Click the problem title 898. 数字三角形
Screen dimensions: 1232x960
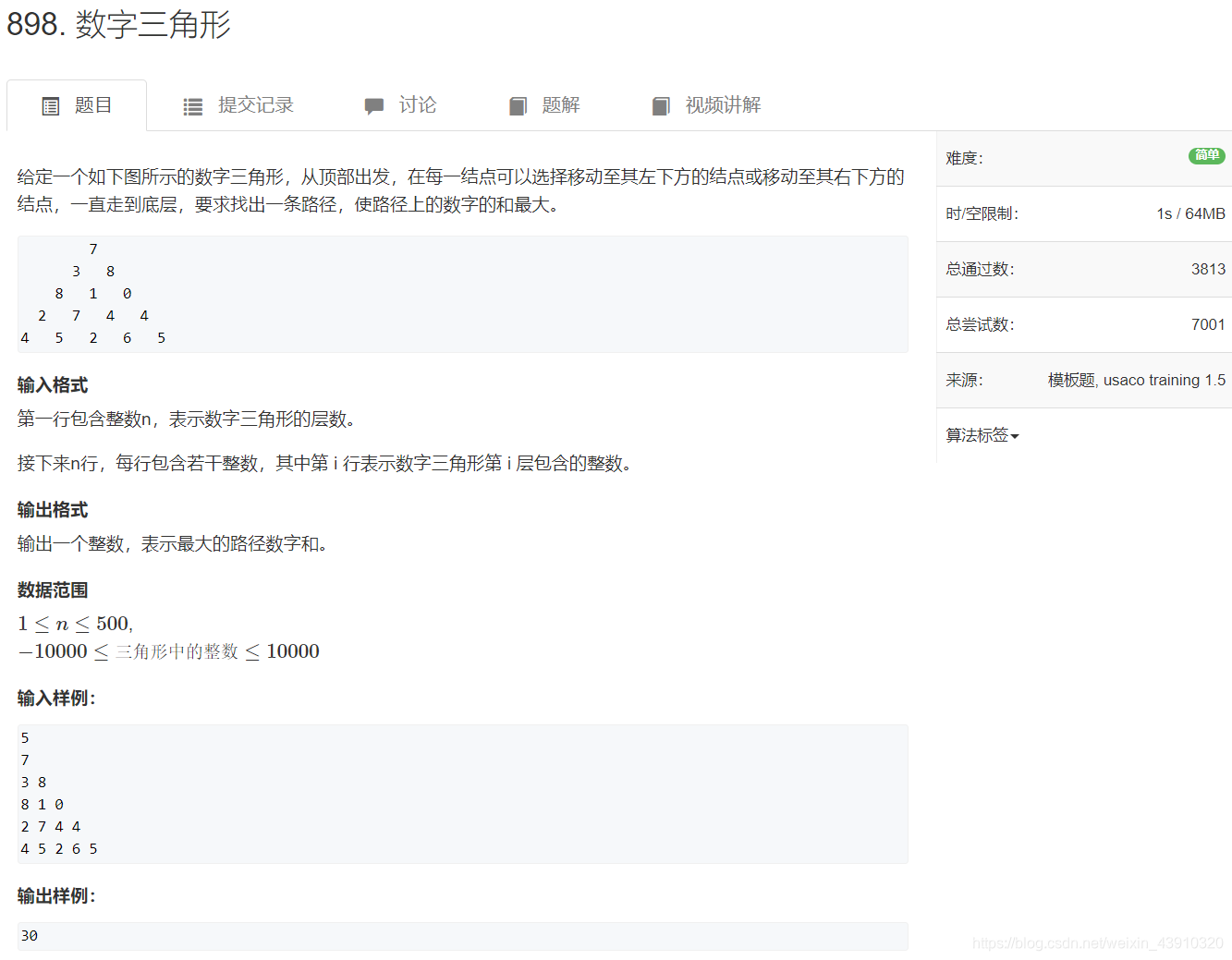point(120,25)
